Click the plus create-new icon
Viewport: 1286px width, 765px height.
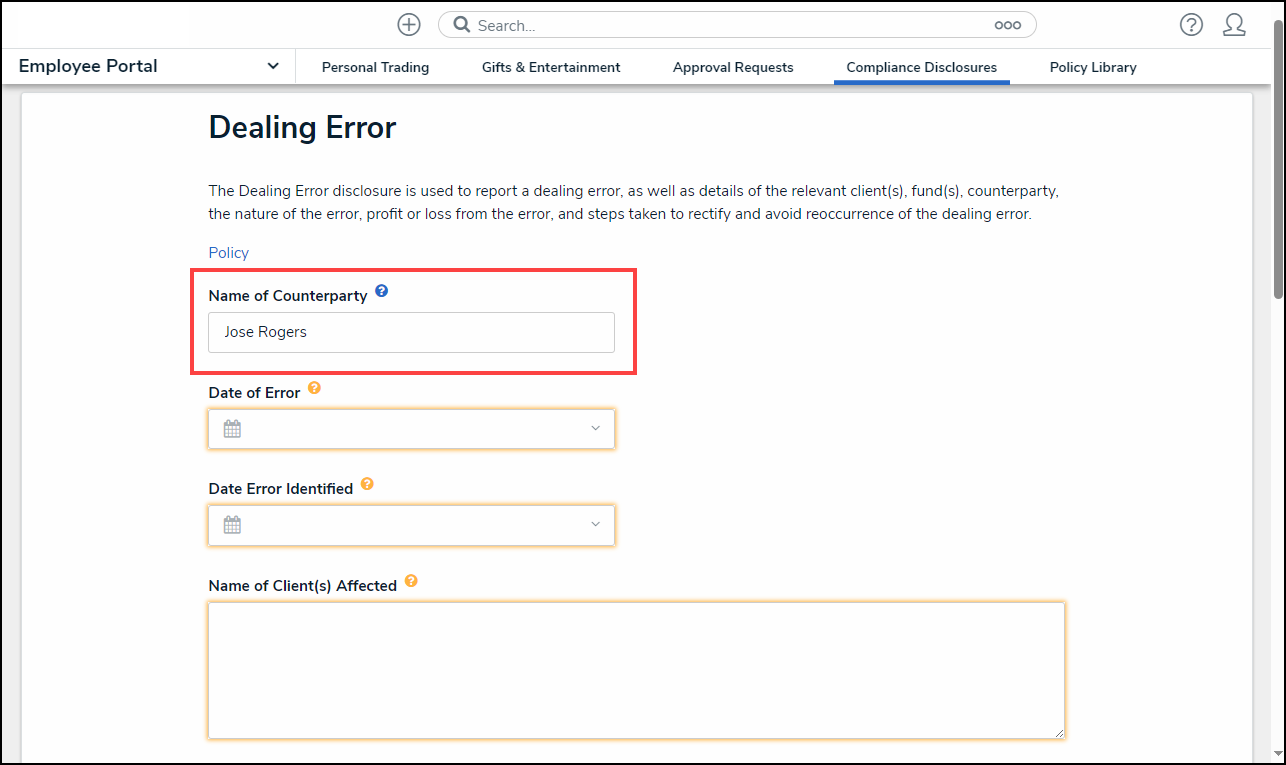(x=409, y=25)
